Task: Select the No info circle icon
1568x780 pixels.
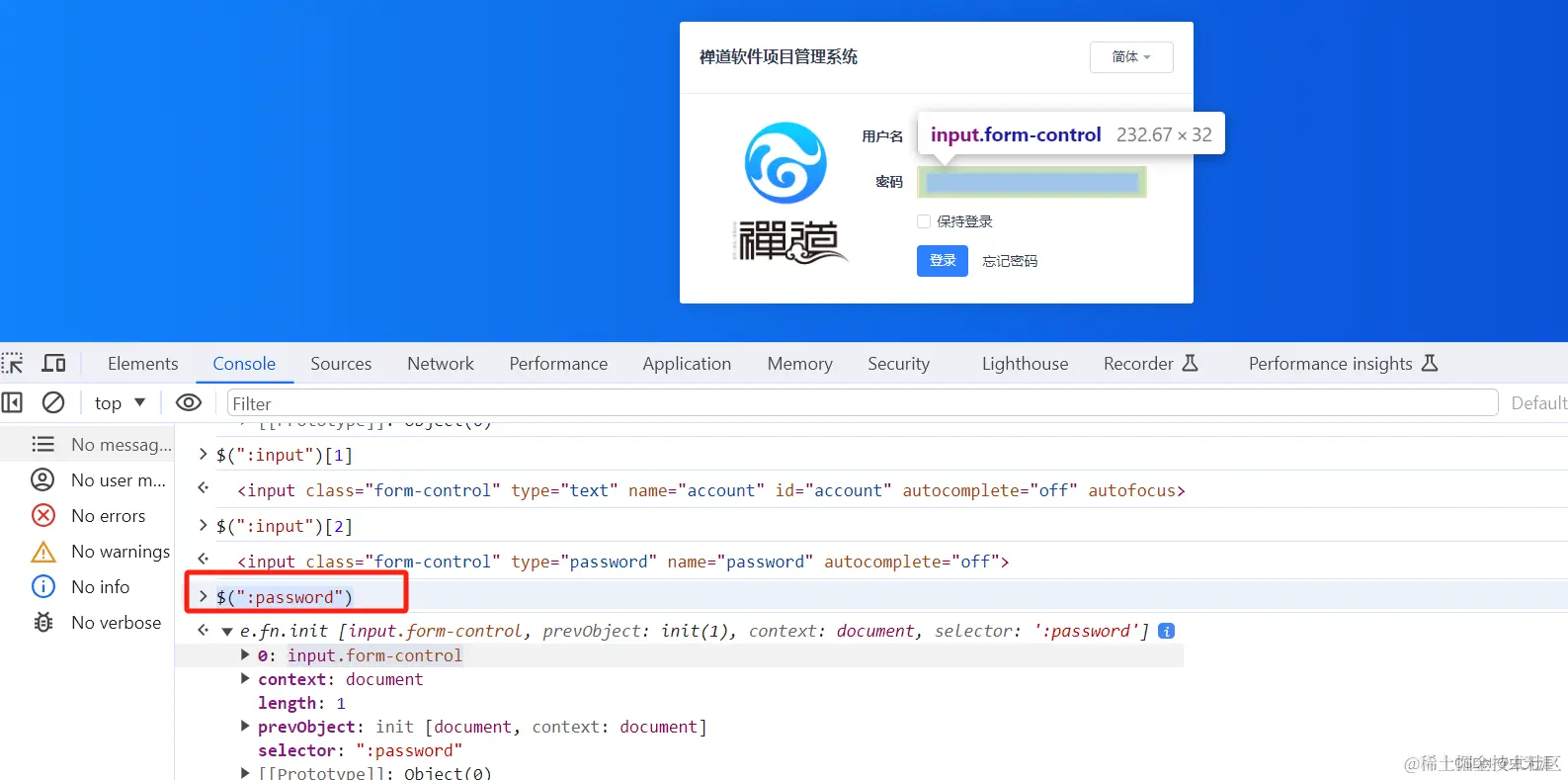Action: pyautogui.click(x=43, y=586)
